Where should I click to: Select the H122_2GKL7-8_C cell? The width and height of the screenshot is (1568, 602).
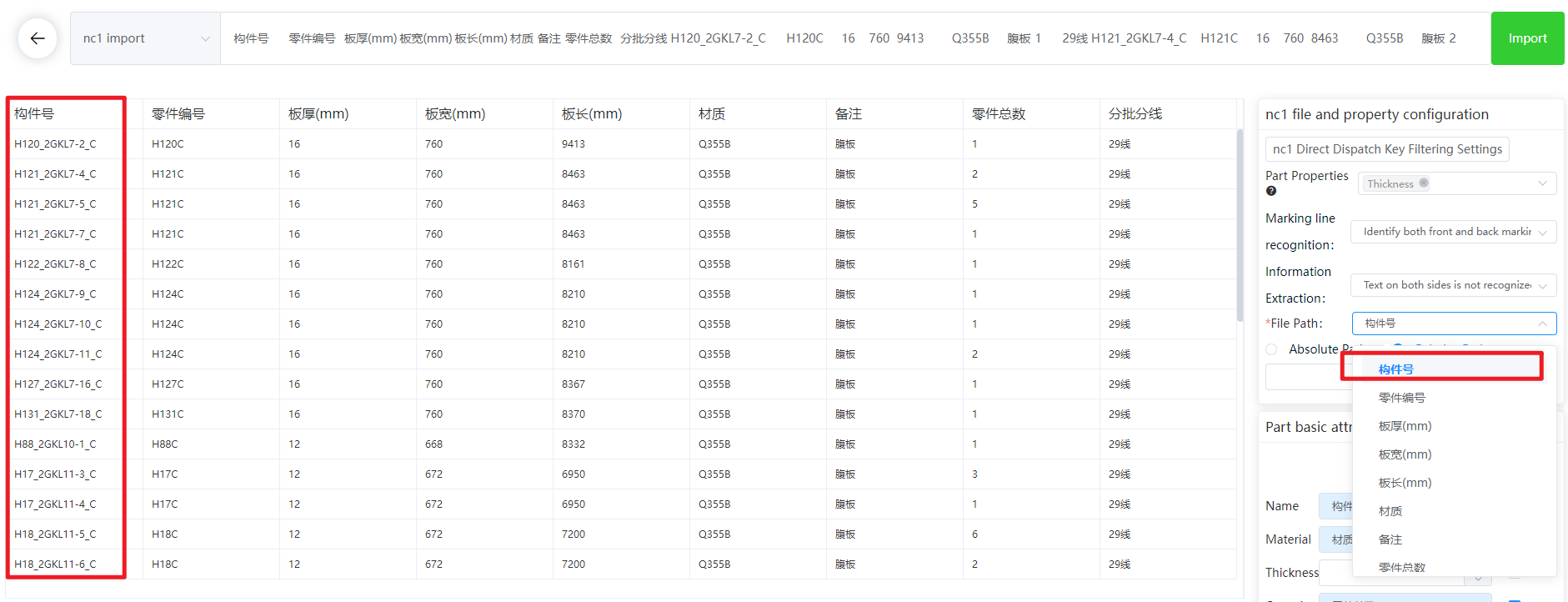coord(74,264)
